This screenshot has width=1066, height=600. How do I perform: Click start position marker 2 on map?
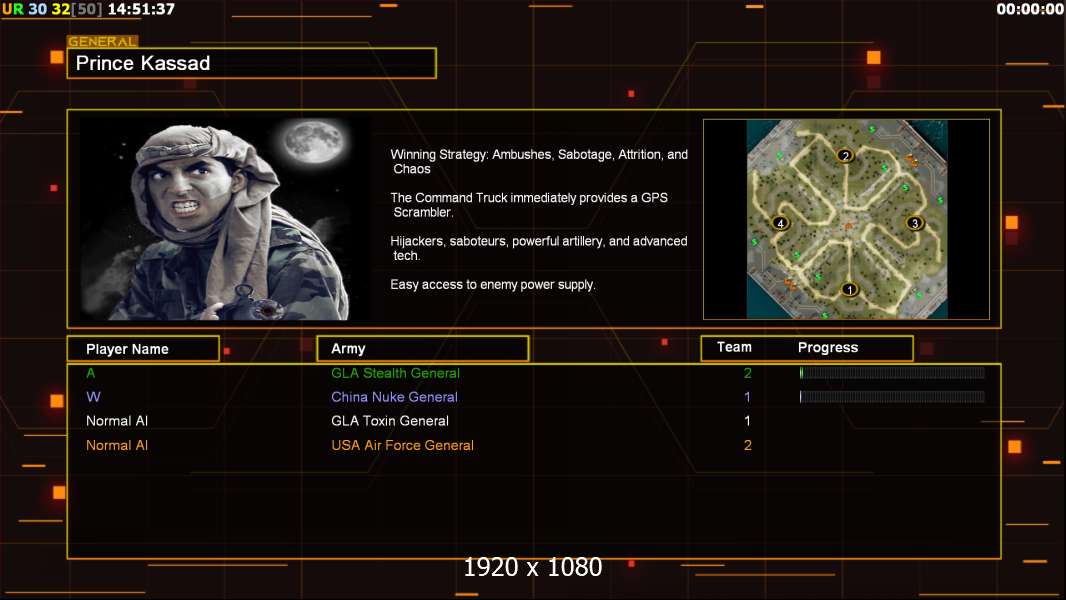tap(845, 156)
